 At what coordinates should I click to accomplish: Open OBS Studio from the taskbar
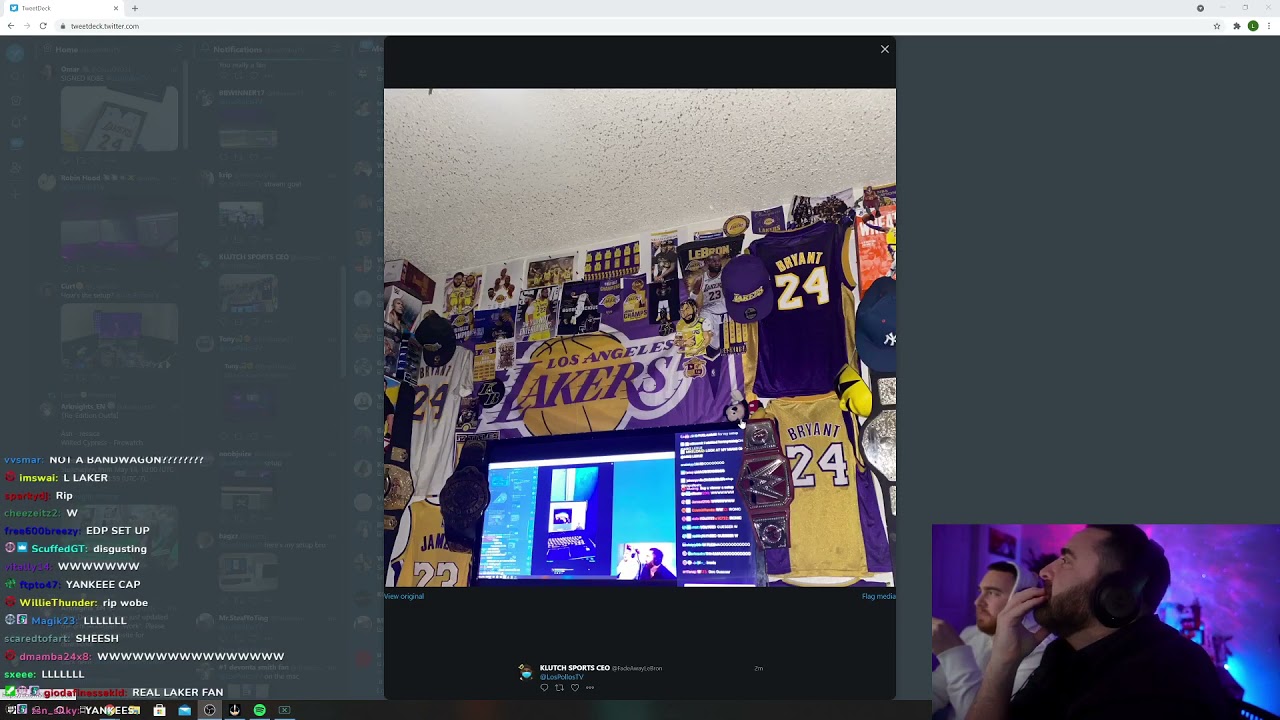tap(209, 710)
